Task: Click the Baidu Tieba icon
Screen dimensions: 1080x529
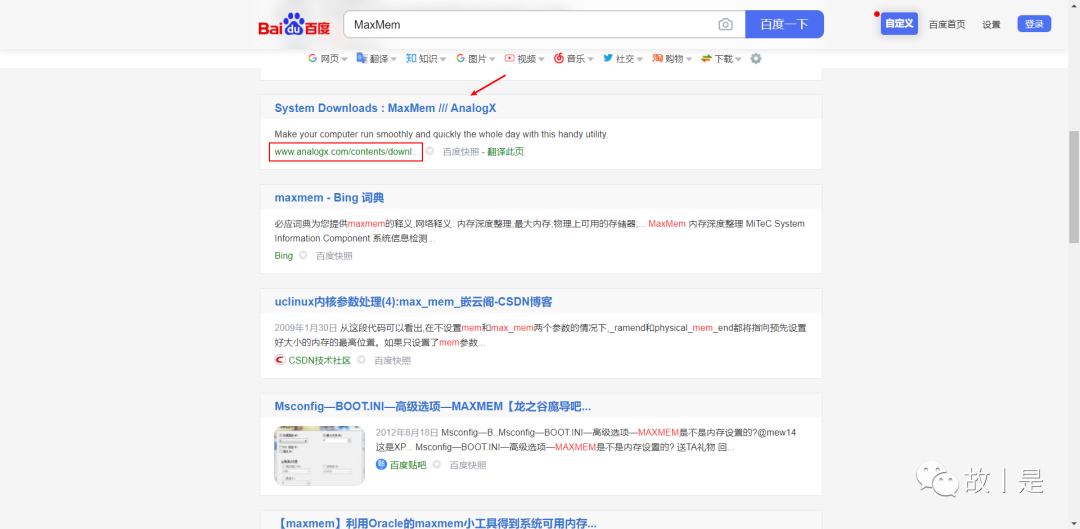Action: [x=381, y=465]
